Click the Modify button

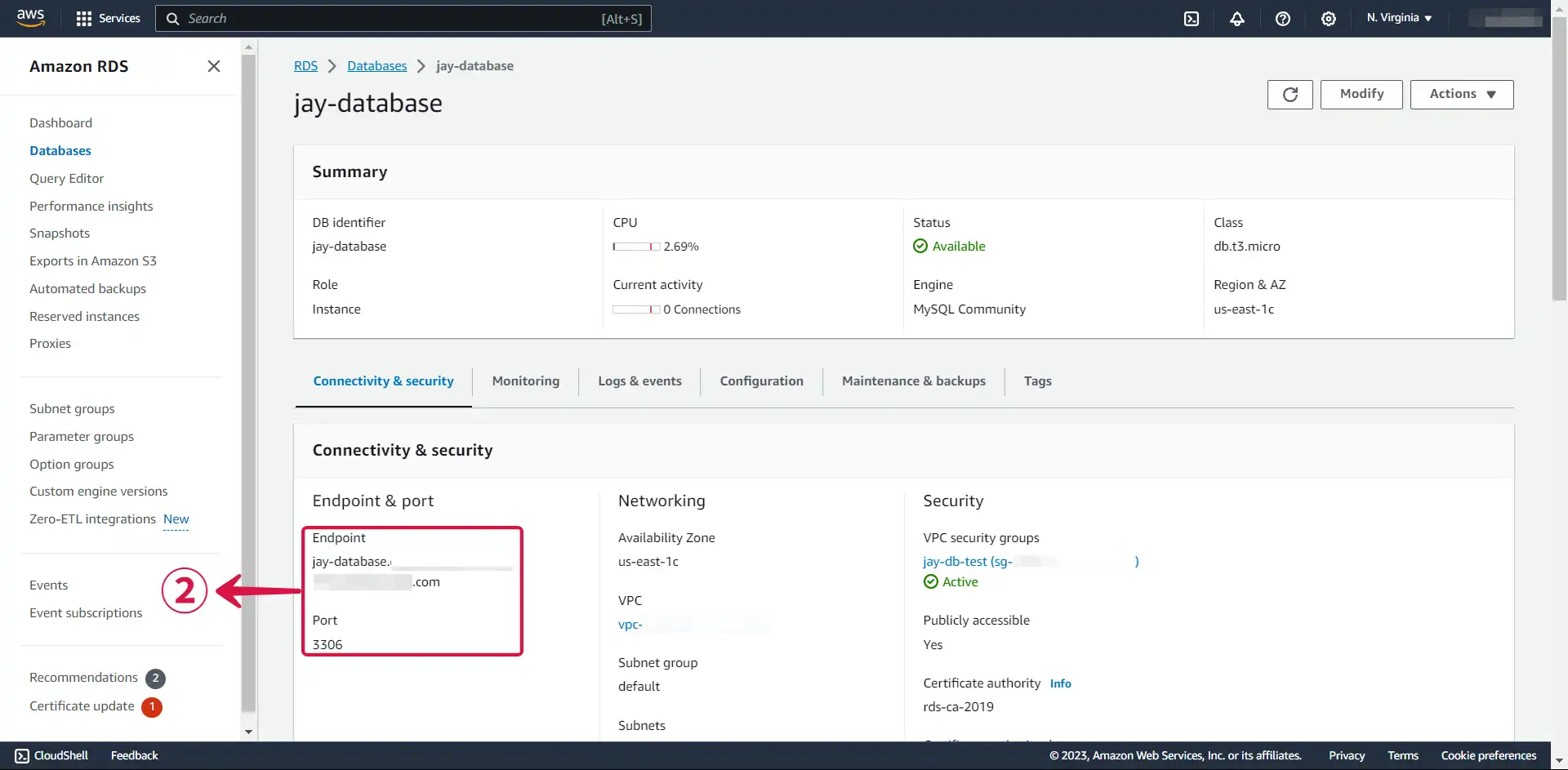click(x=1361, y=95)
